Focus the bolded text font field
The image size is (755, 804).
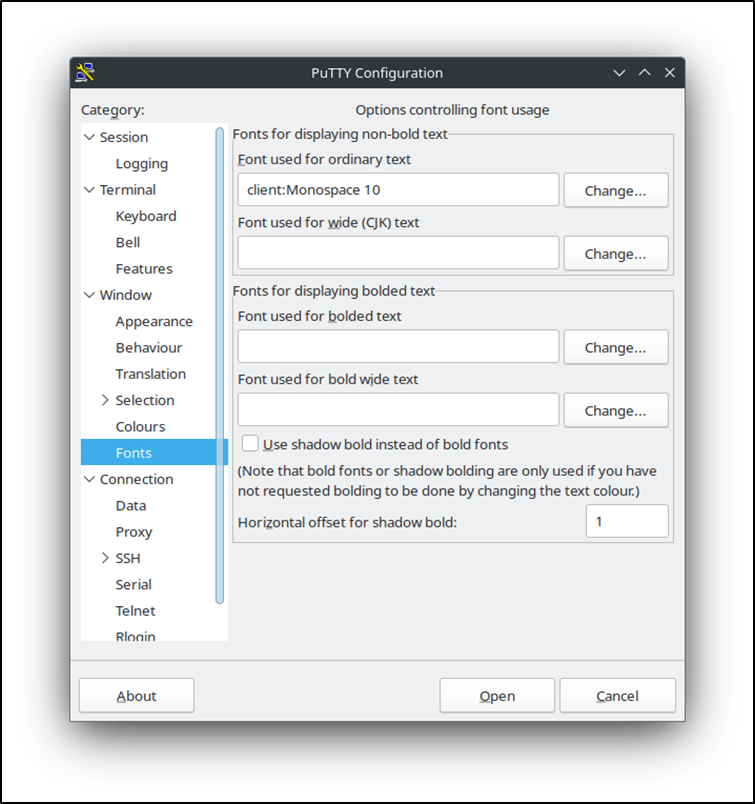coord(398,347)
